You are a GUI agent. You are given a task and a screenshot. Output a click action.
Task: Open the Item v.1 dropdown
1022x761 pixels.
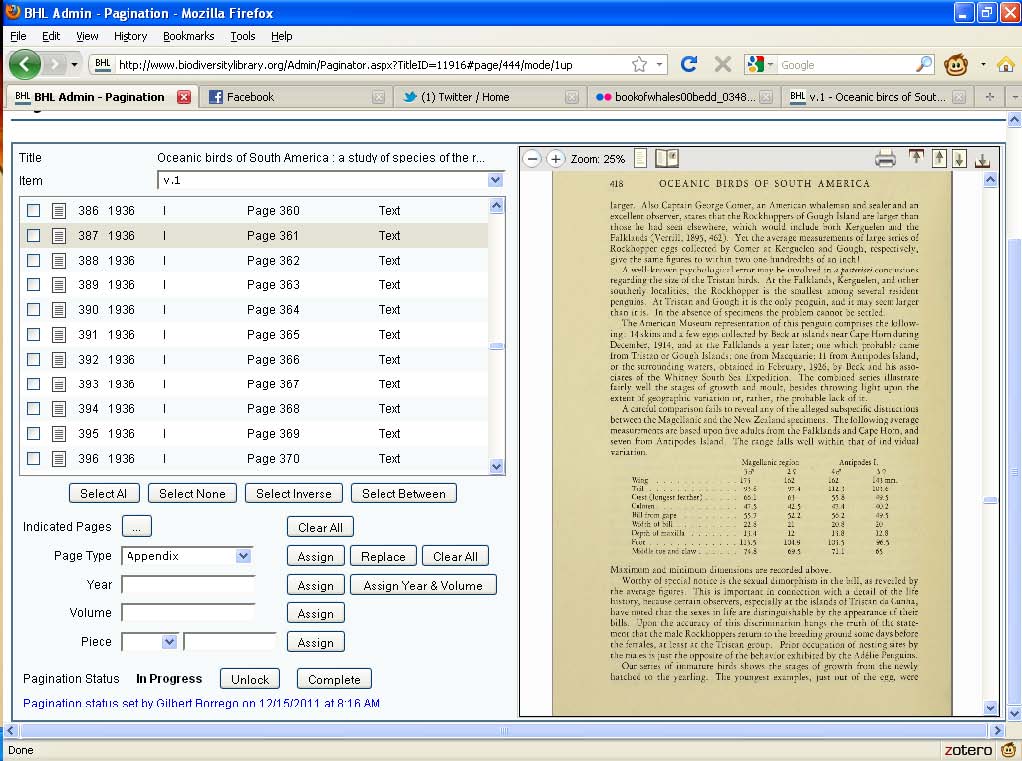(494, 180)
